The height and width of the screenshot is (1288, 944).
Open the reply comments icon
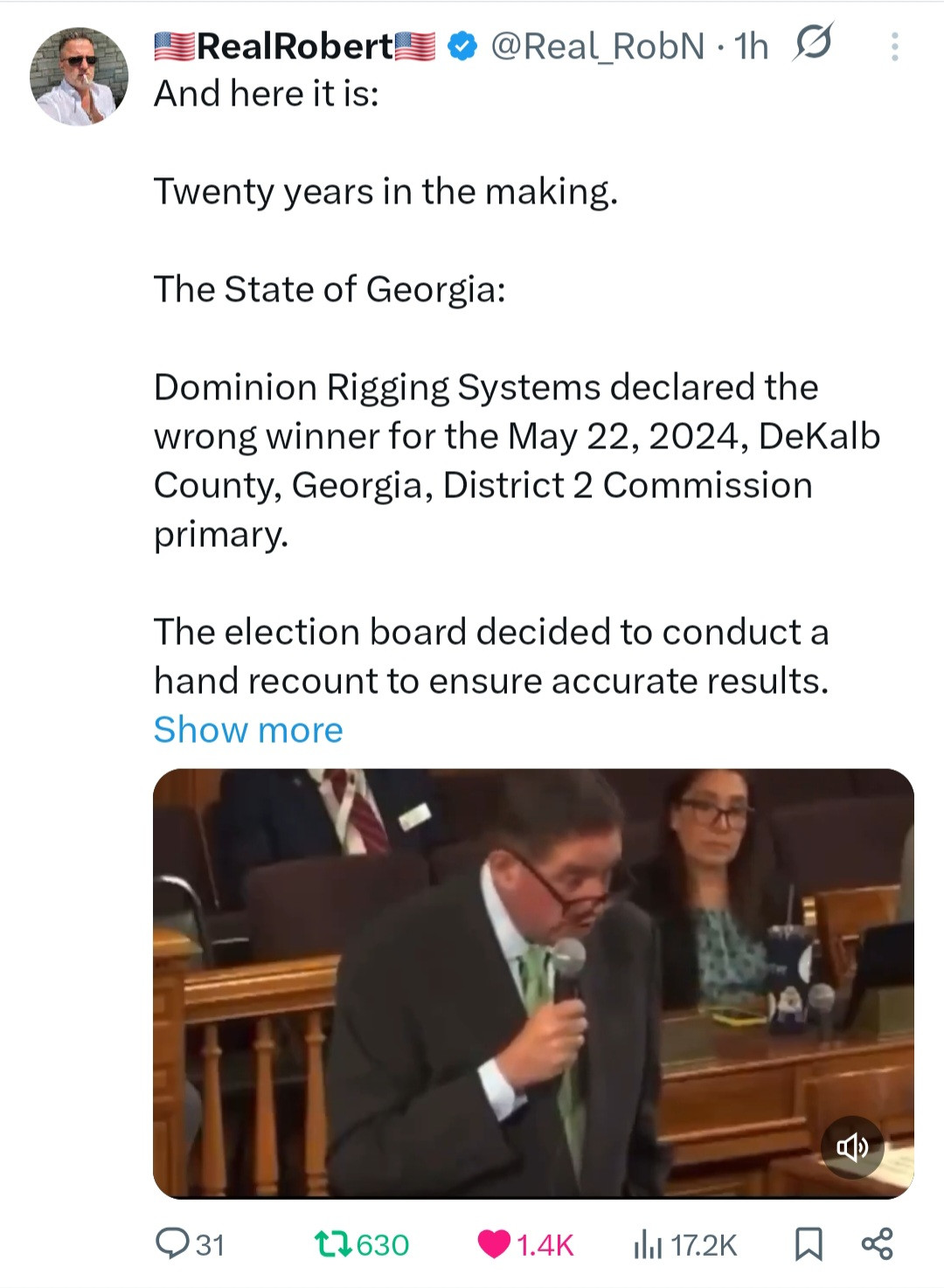point(167,1243)
